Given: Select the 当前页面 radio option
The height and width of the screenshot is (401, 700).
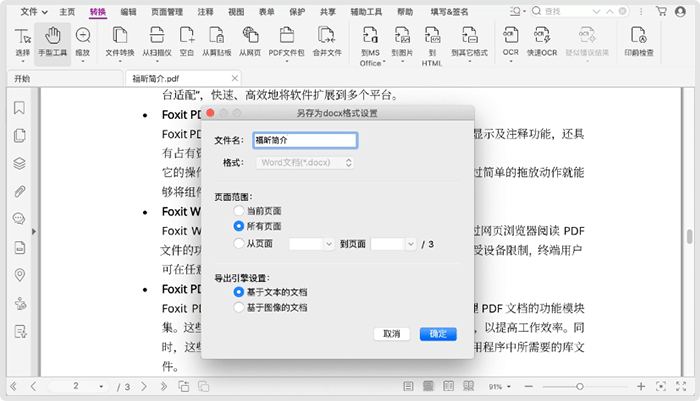Looking at the screenshot, I should [x=238, y=211].
